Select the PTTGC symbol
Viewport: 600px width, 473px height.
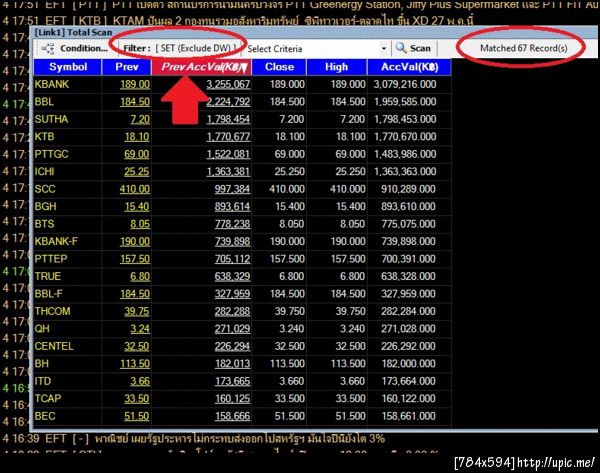tap(51, 154)
